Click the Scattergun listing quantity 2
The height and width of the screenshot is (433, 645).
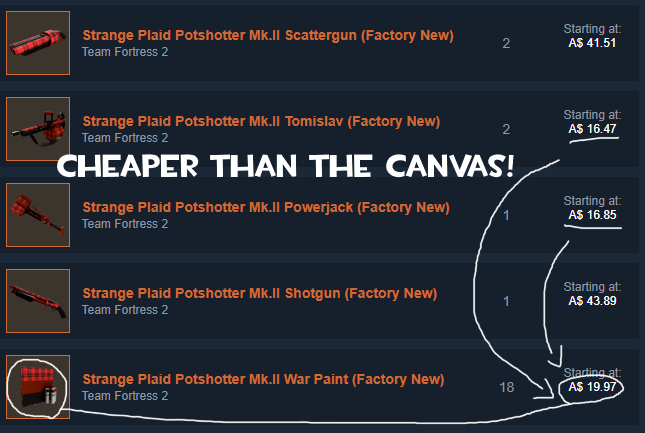coord(506,43)
